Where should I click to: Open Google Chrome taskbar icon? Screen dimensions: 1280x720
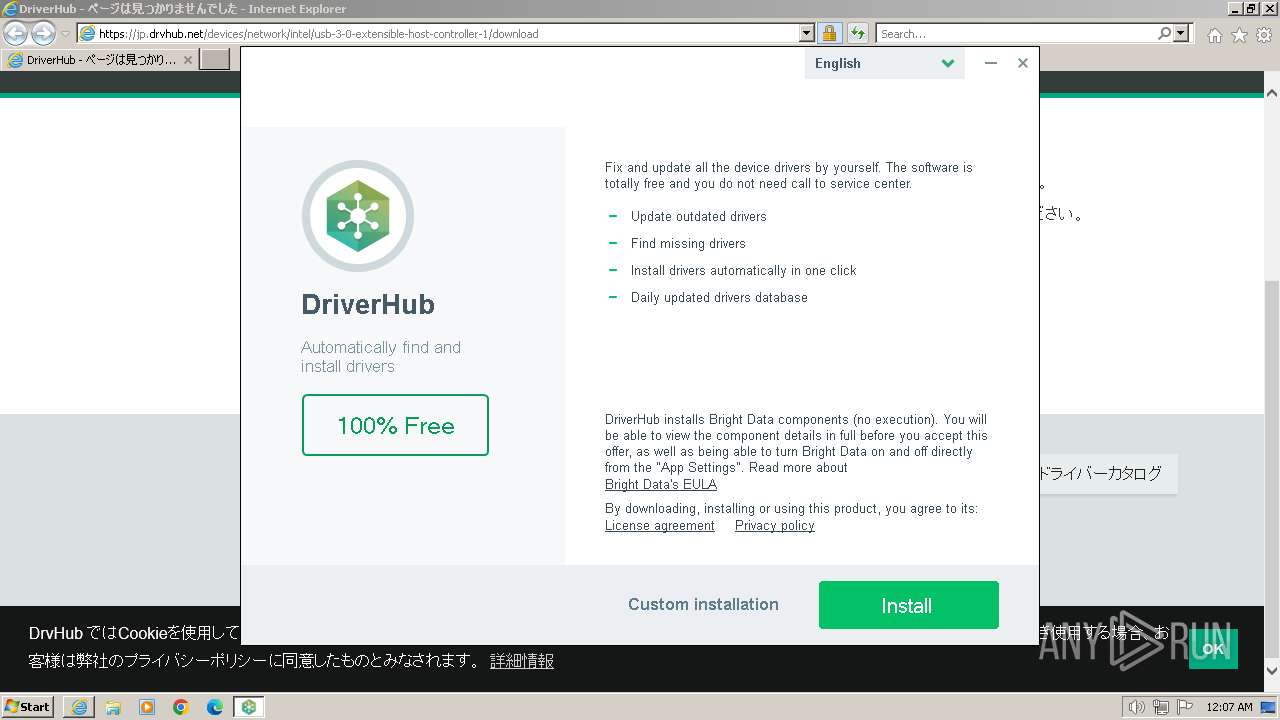(x=181, y=707)
